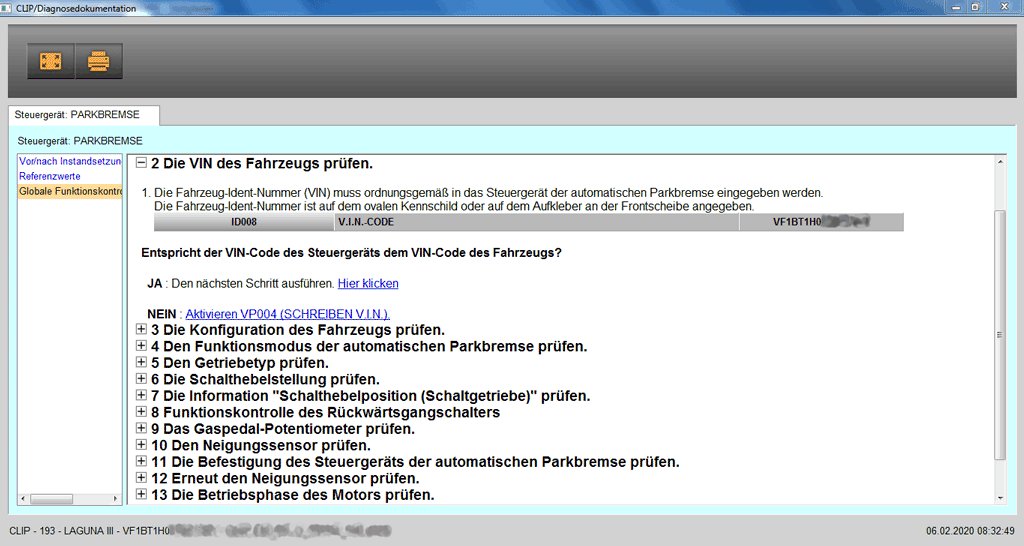The image size is (1024, 546).
Task: Open Vor/nach Instandsetzung in the sidebar
Action: click(x=70, y=161)
